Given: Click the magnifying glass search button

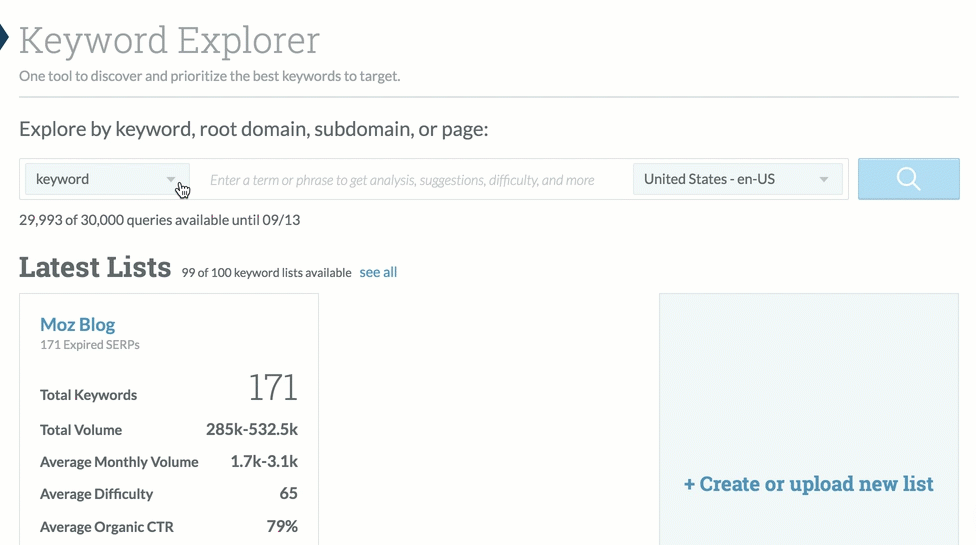Looking at the screenshot, I should coord(908,179).
